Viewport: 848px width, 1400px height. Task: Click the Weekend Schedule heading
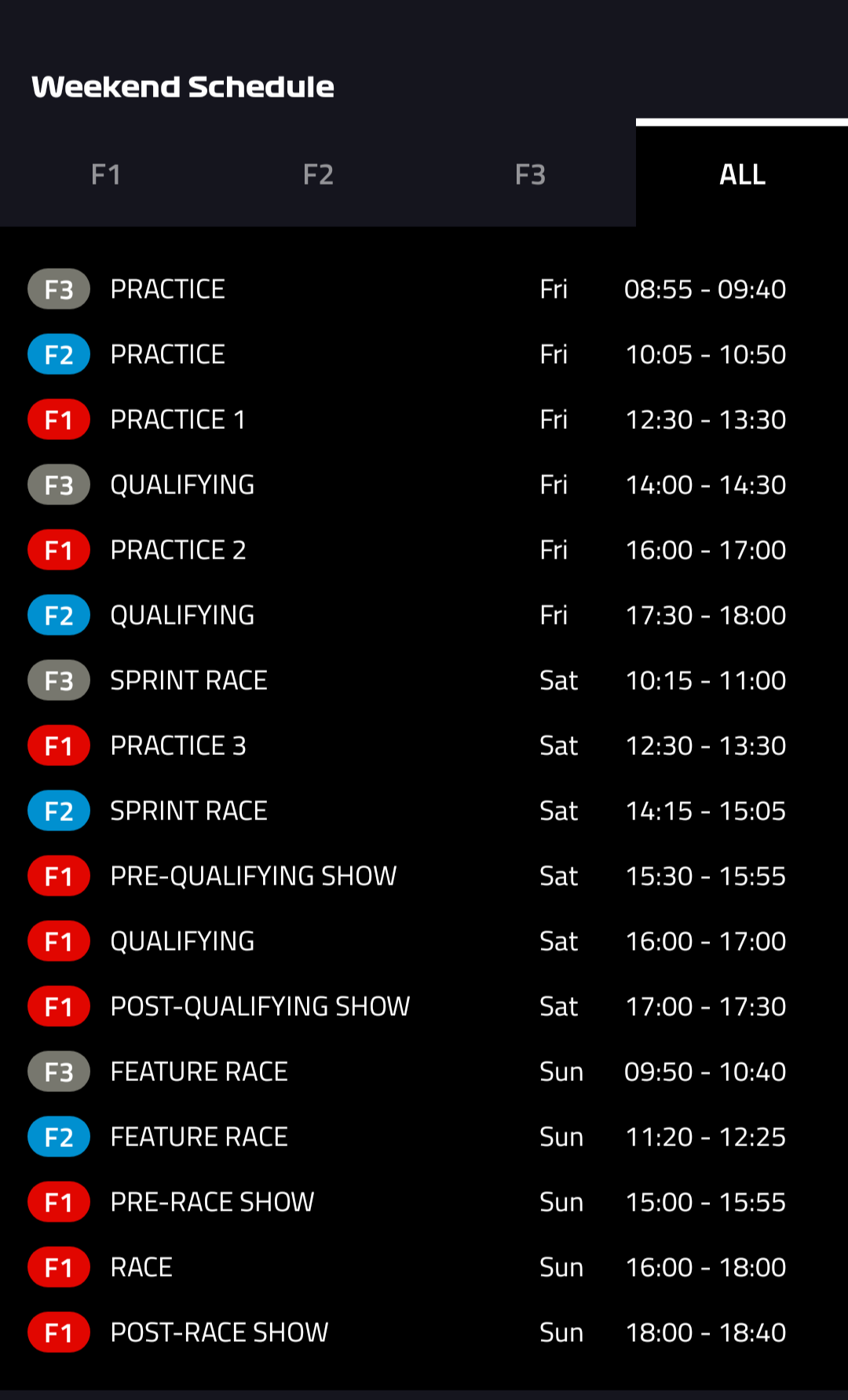(183, 86)
